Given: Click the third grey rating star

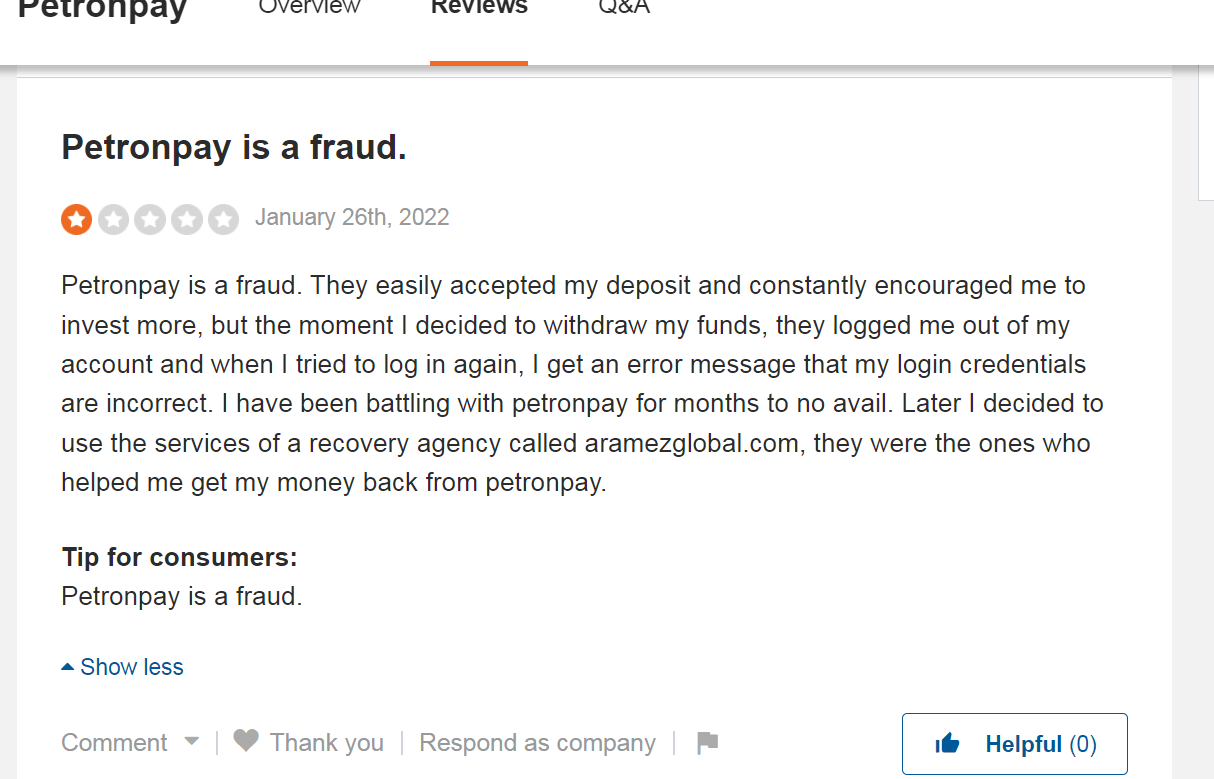Looking at the screenshot, I should (x=150, y=219).
